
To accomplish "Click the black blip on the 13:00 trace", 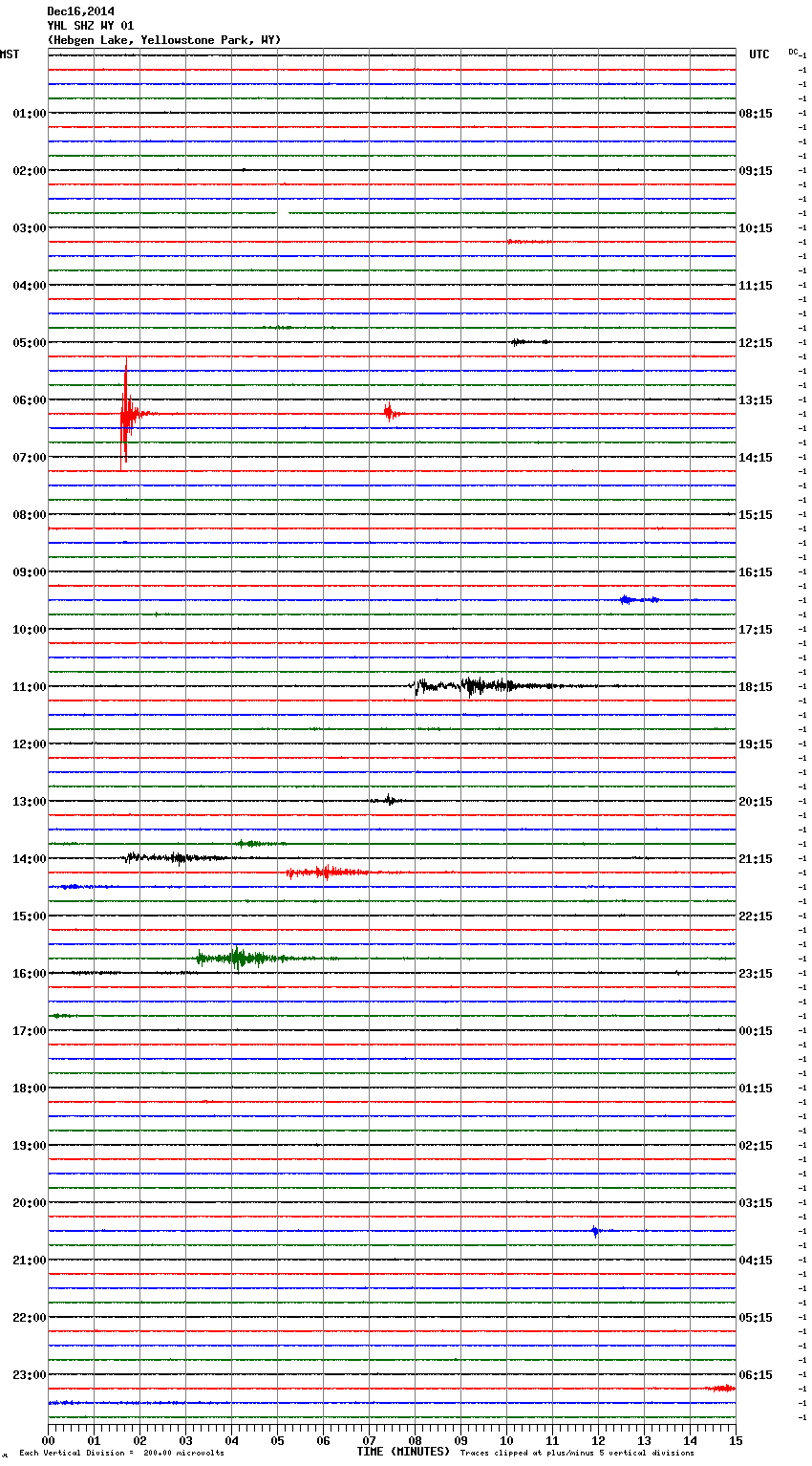I will (389, 801).
